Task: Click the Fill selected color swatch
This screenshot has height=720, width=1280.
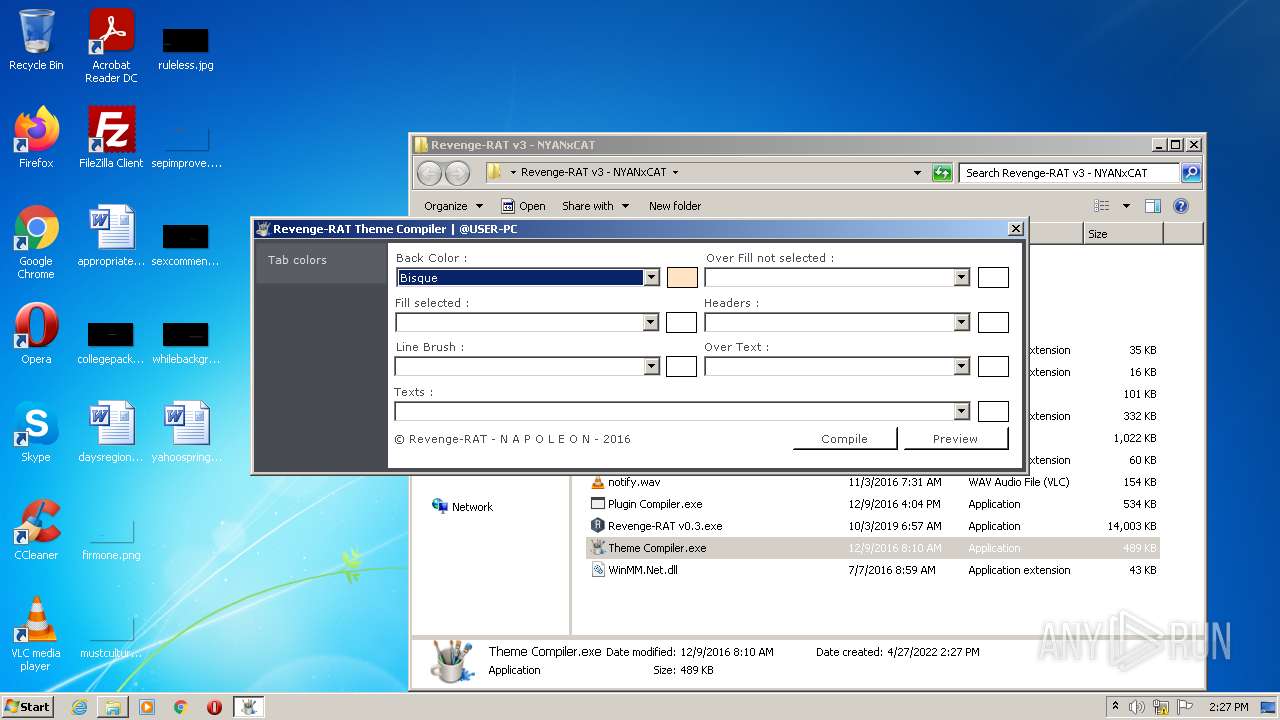Action: pos(681,322)
